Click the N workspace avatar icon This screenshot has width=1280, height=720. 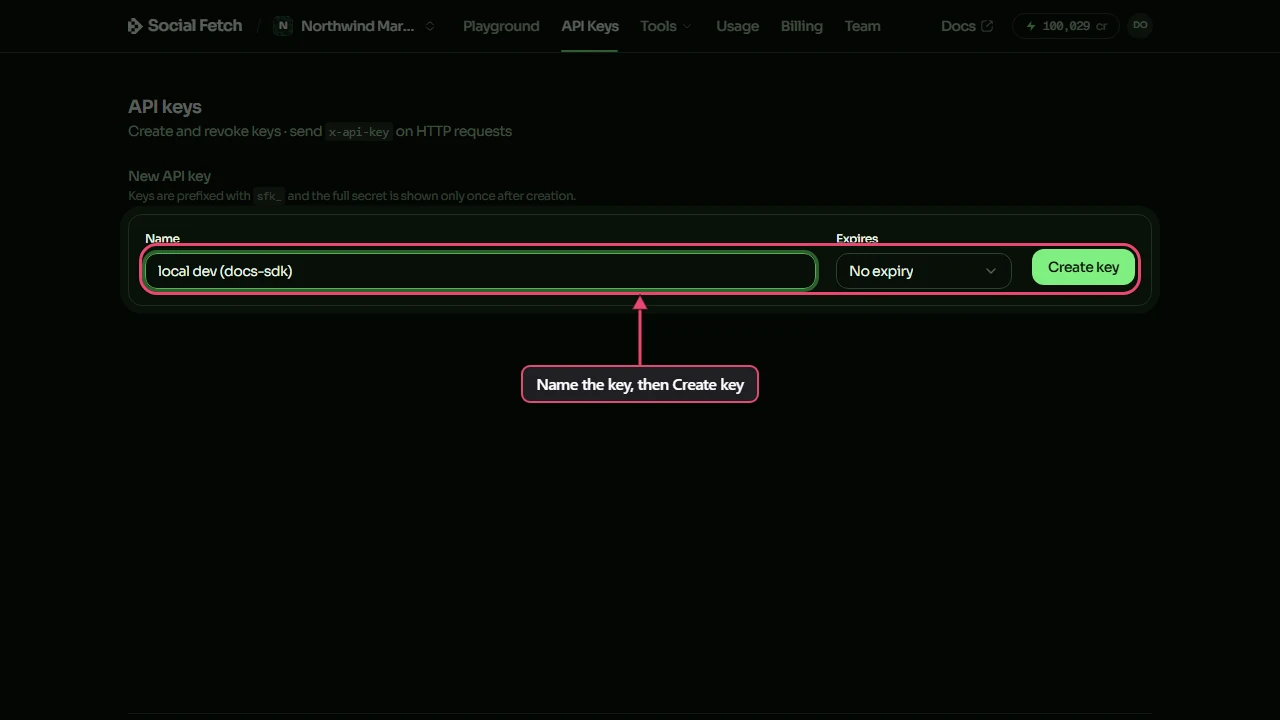point(283,26)
